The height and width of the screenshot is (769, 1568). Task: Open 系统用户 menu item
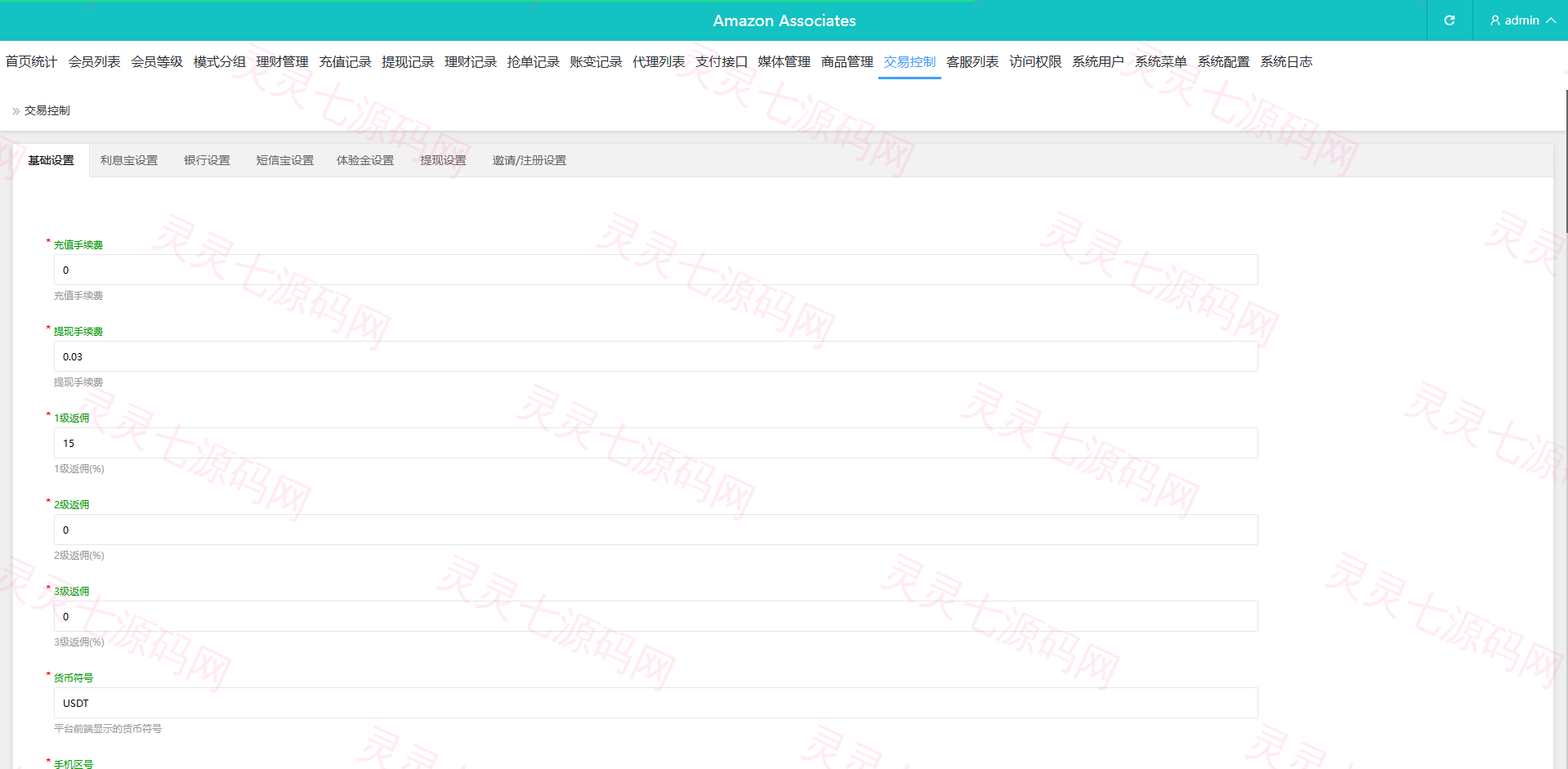click(1097, 62)
